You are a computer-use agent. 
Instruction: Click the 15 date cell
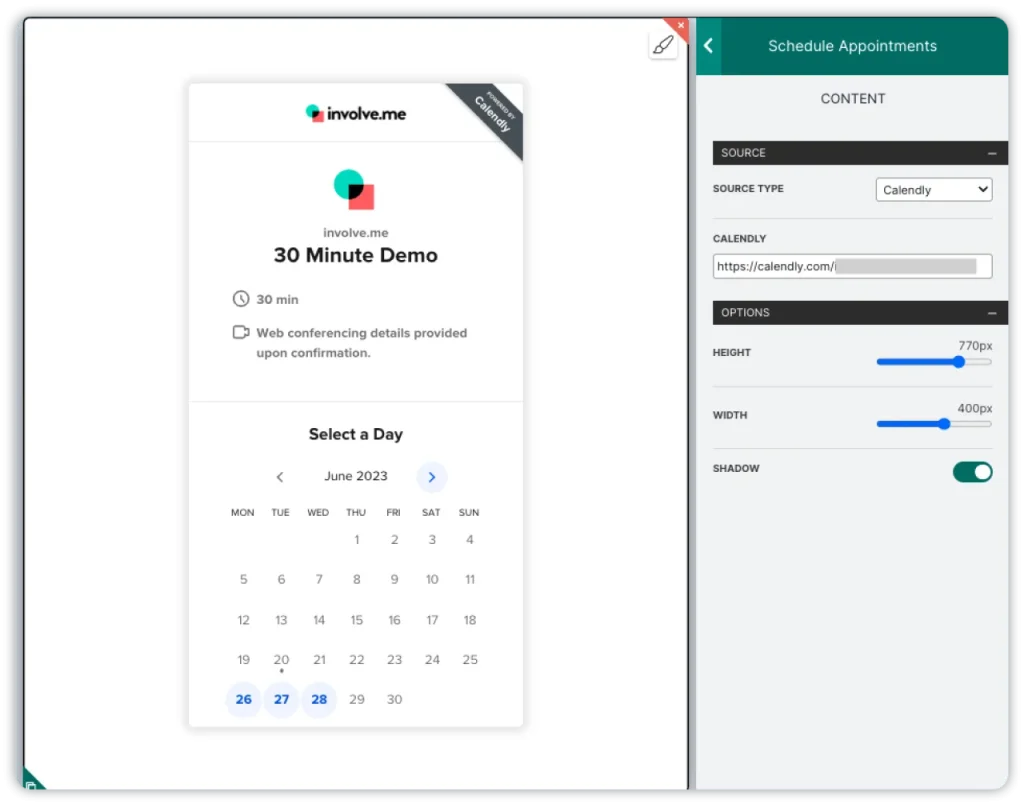[x=357, y=620]
